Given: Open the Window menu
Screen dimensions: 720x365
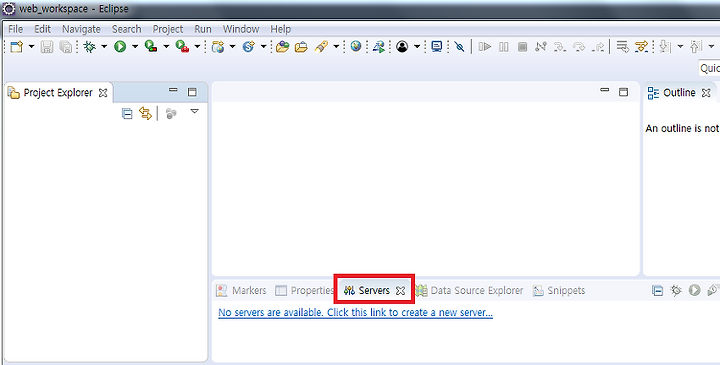Looking at the screenshot, I should tap(241, 29).
